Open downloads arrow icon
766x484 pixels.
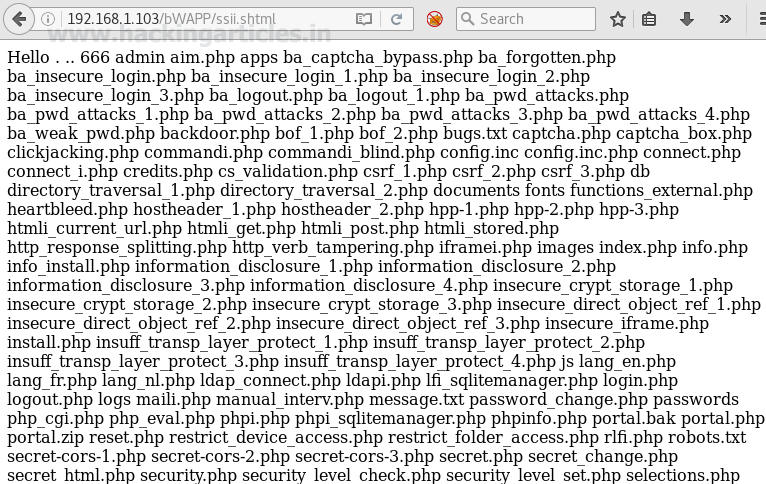[x=687, y=19]
